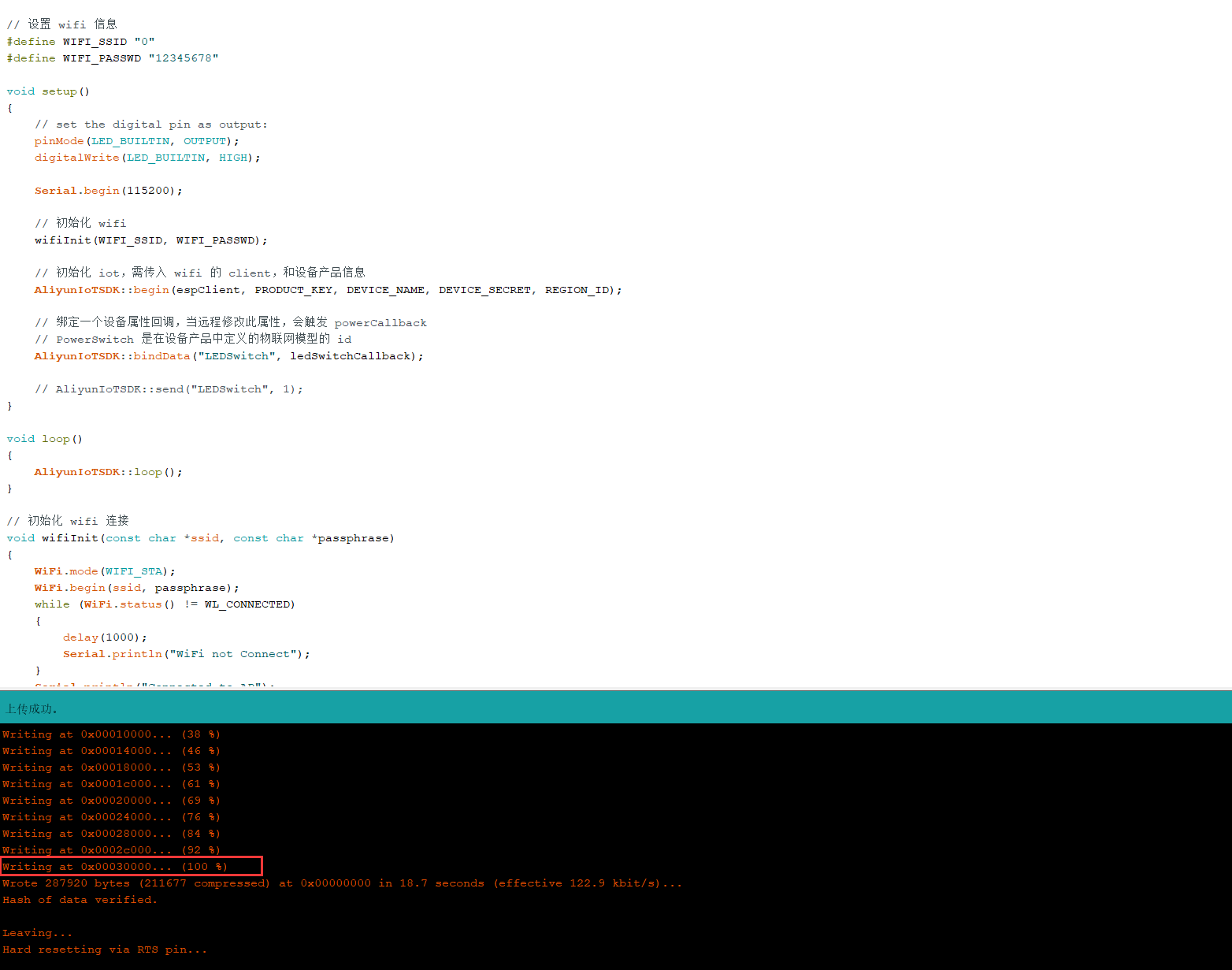Click the AliyunIoTSDK::begin line
The image size is (1232, 970).
328,290
